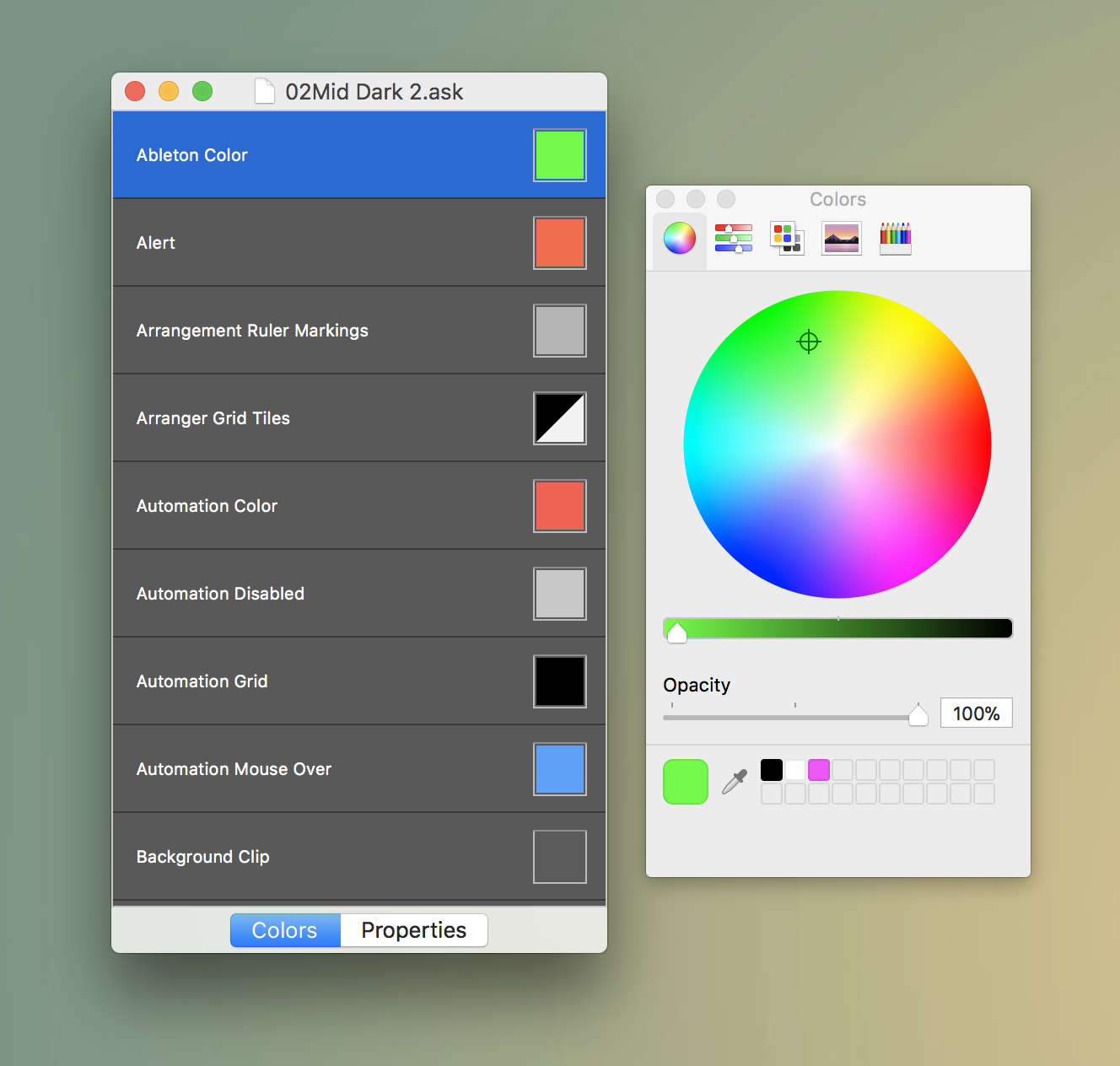The image size is (1120, 1066).
Task: Click the current green color well
Action: tap(686, 782)
